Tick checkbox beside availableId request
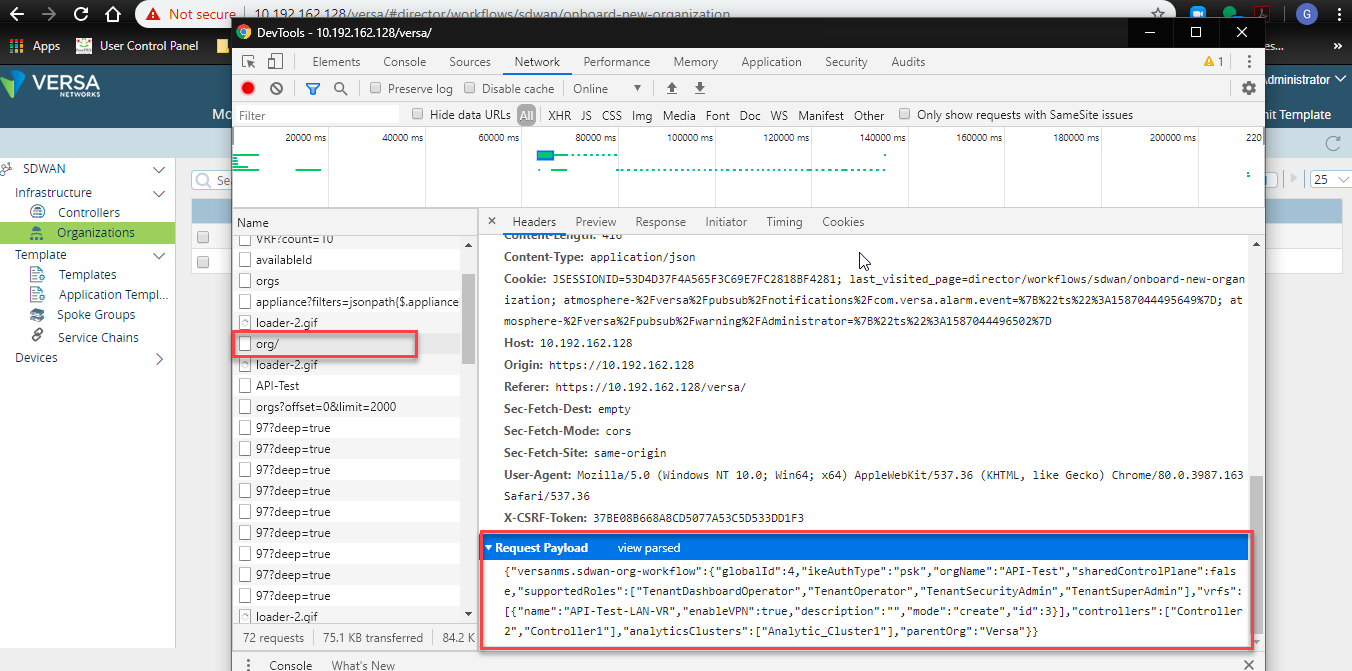This screenshot has width=1352, height=671. (246, 260)
